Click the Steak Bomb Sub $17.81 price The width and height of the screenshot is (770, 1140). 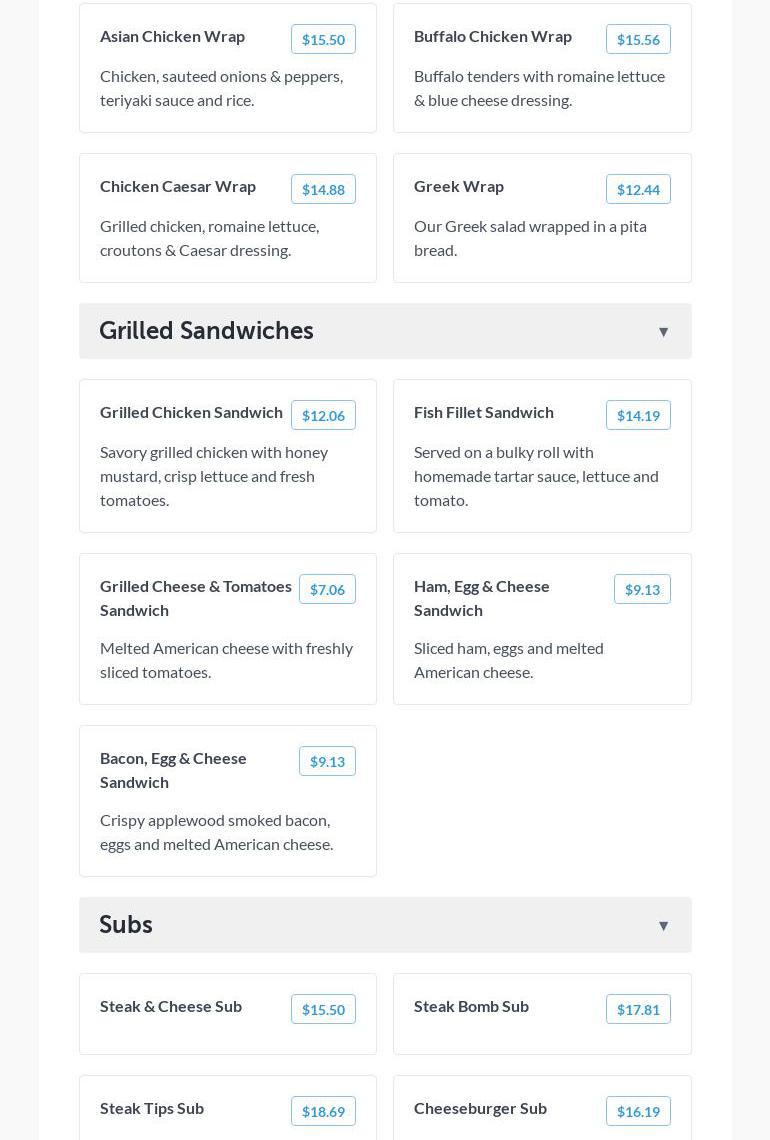(638, 1010)
